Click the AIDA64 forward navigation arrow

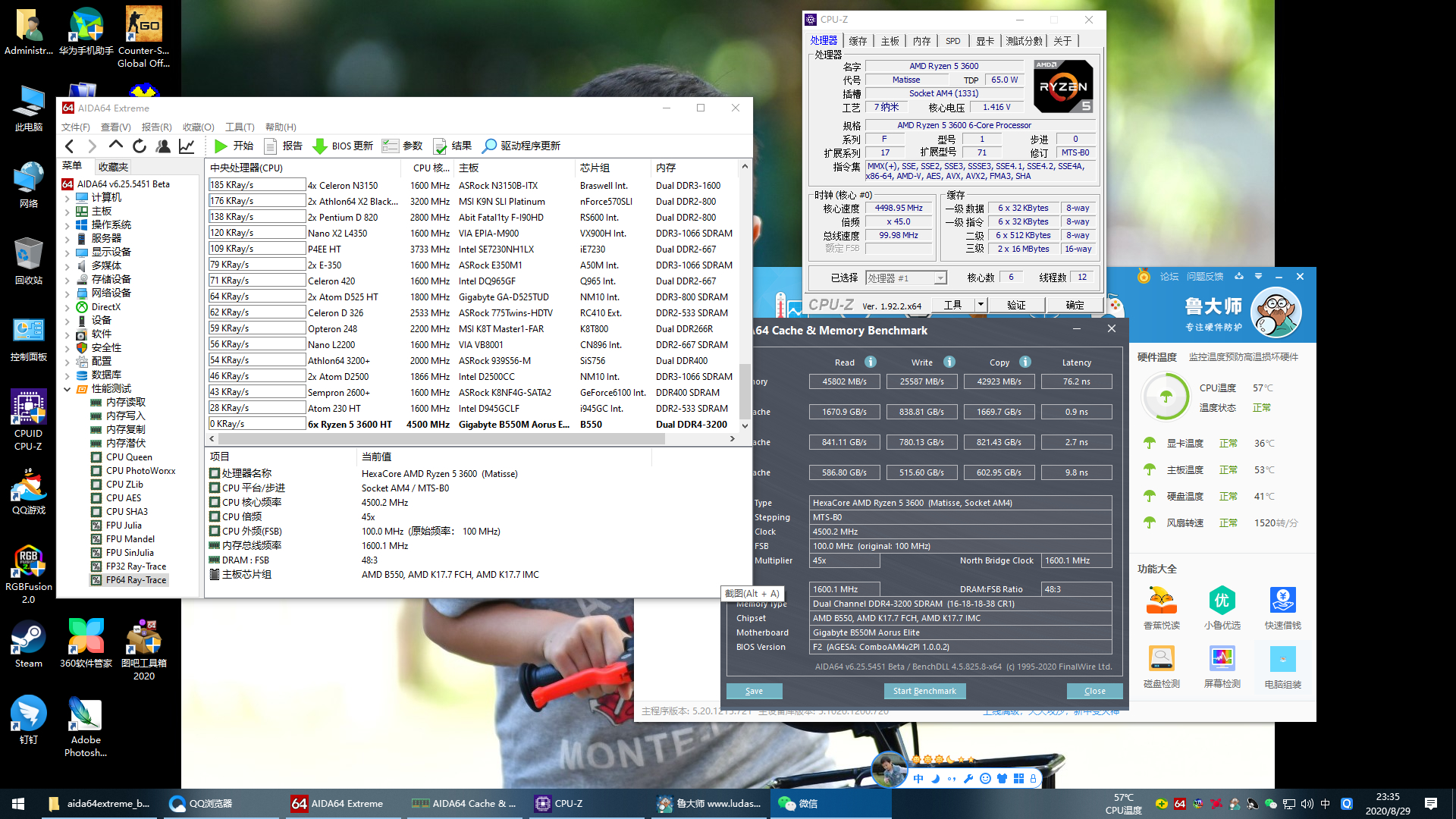tap(93, 146)
